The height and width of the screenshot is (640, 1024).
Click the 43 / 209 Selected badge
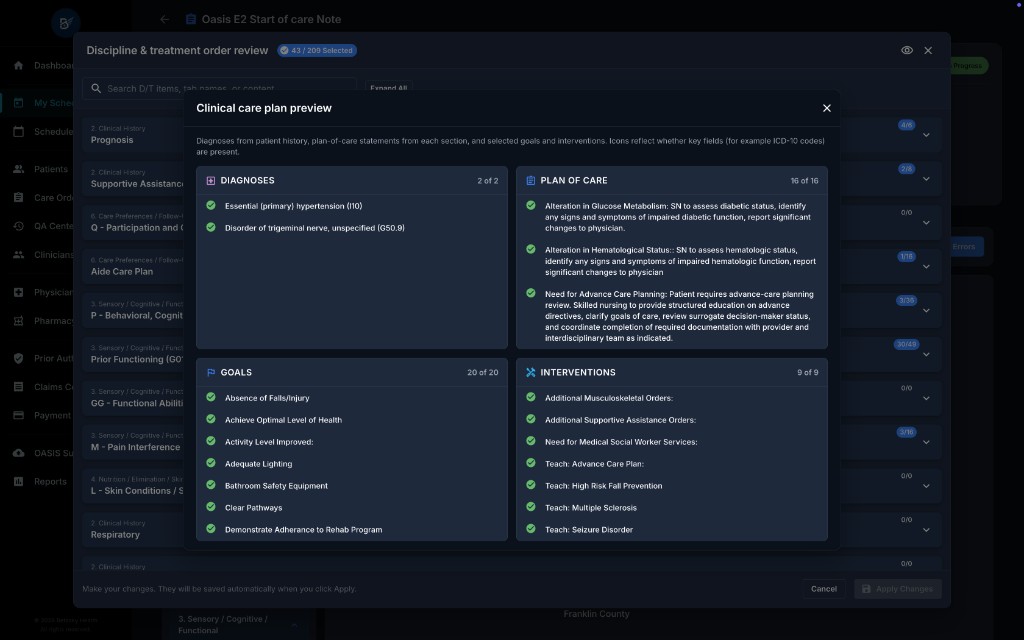(317, 50)
